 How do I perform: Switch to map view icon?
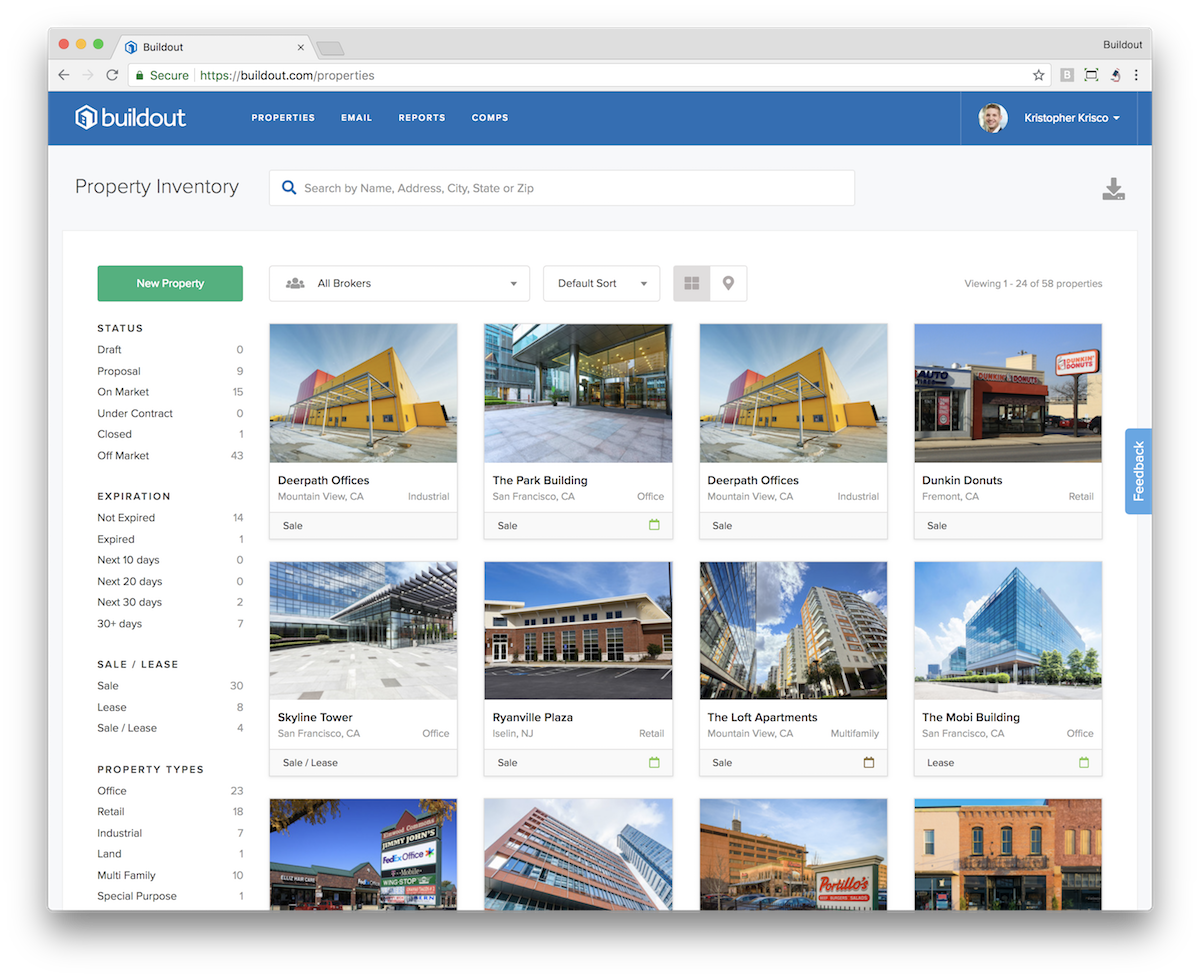click(x=728, y=284)
